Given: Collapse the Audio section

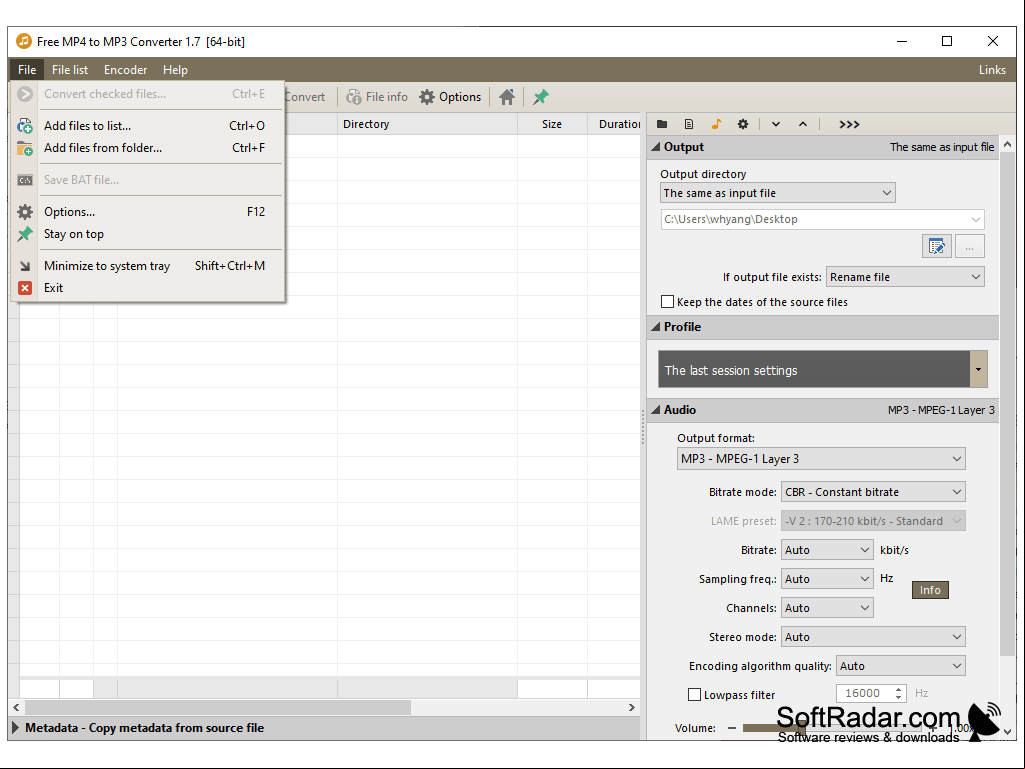Looking at the screenshot, I should (x=656, y=410).
